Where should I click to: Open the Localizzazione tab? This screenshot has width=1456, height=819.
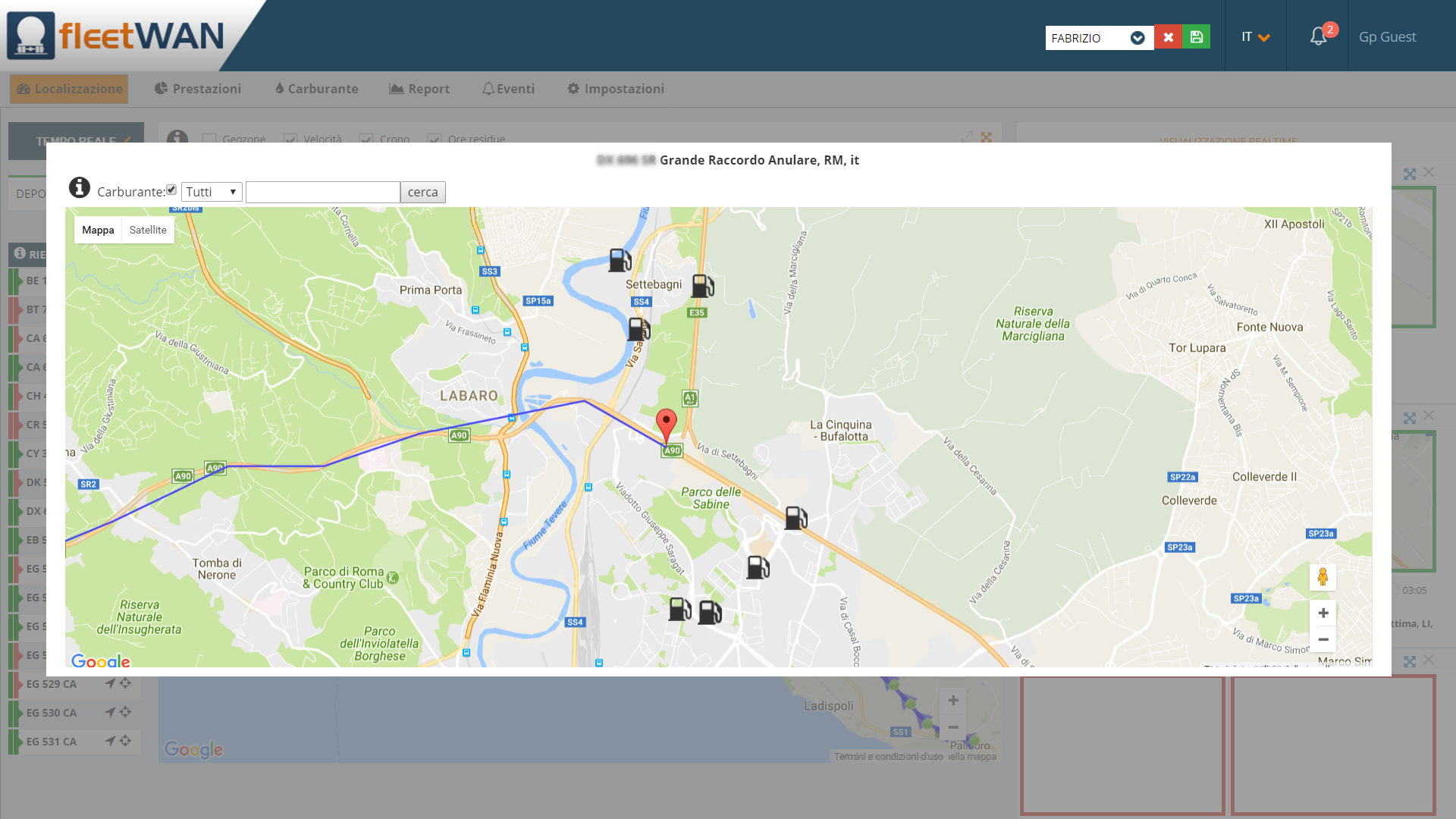pos(69,89)
